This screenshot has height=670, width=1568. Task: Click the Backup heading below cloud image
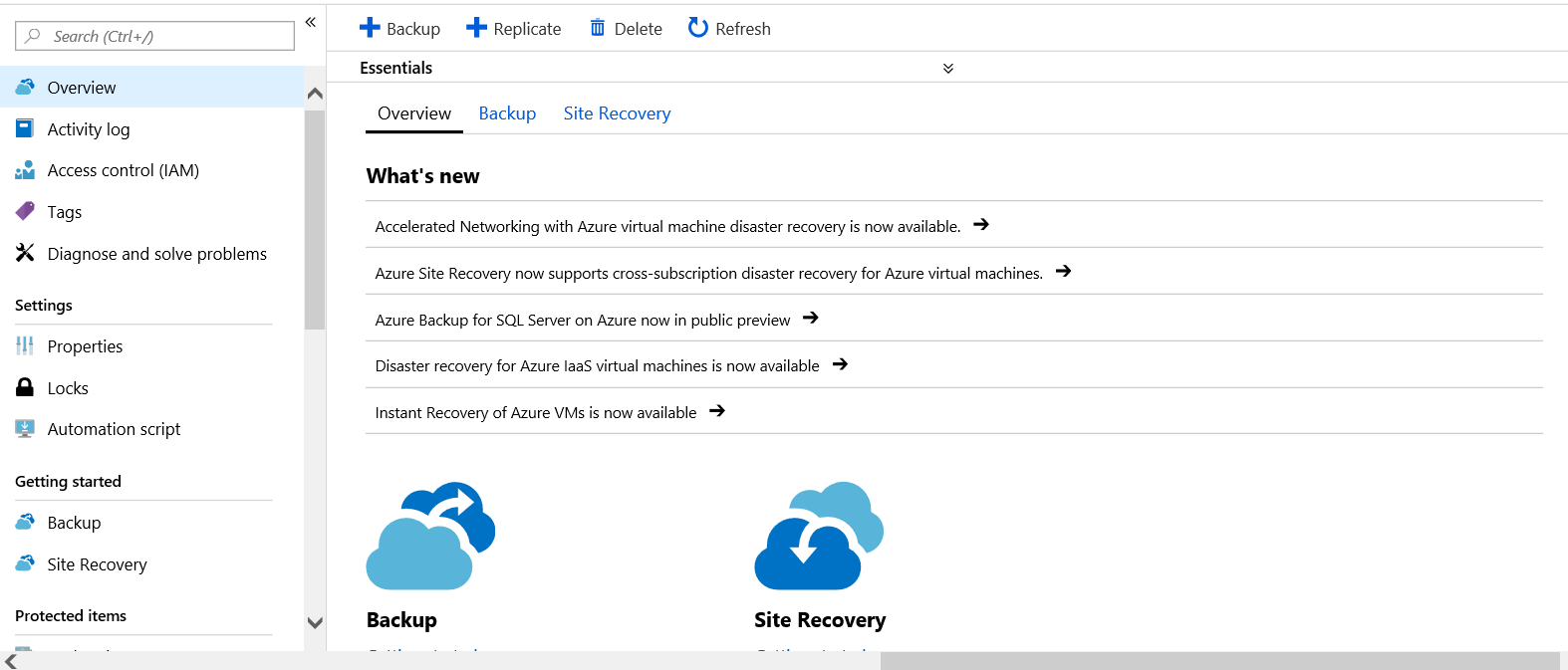point(401,619)
